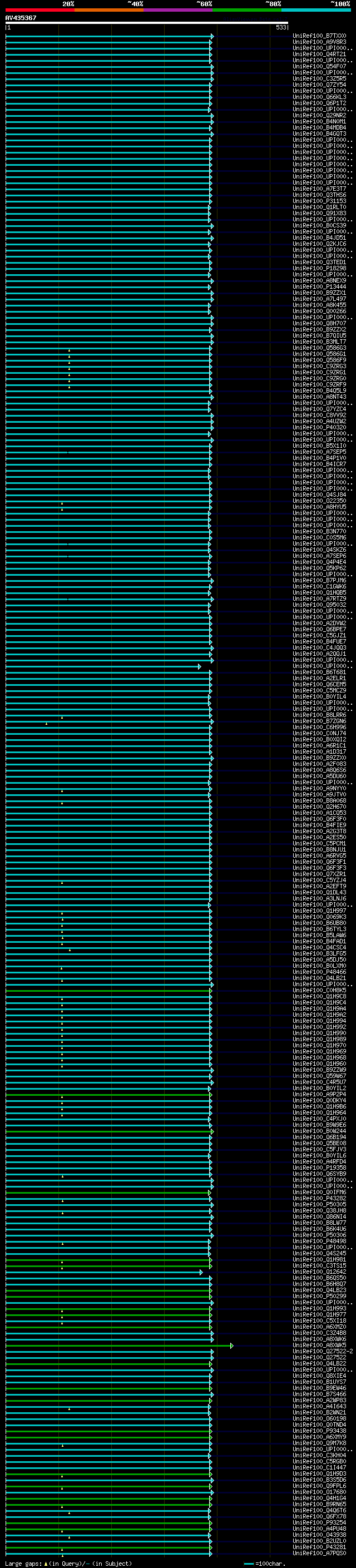Open hit UniRef100_A9V8R3
The height and width of the screenshot is (1568, 356).
[x=319, y=42]
